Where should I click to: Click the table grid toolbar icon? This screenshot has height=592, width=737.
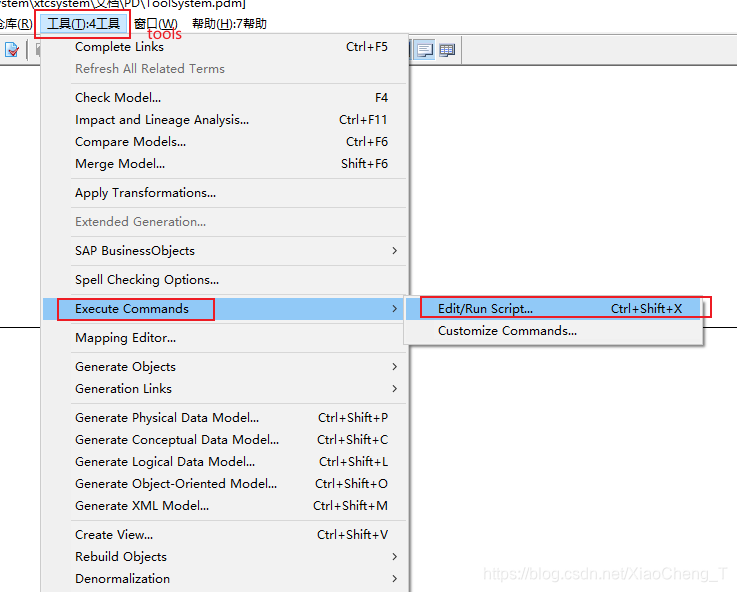(x=447, y=49)
